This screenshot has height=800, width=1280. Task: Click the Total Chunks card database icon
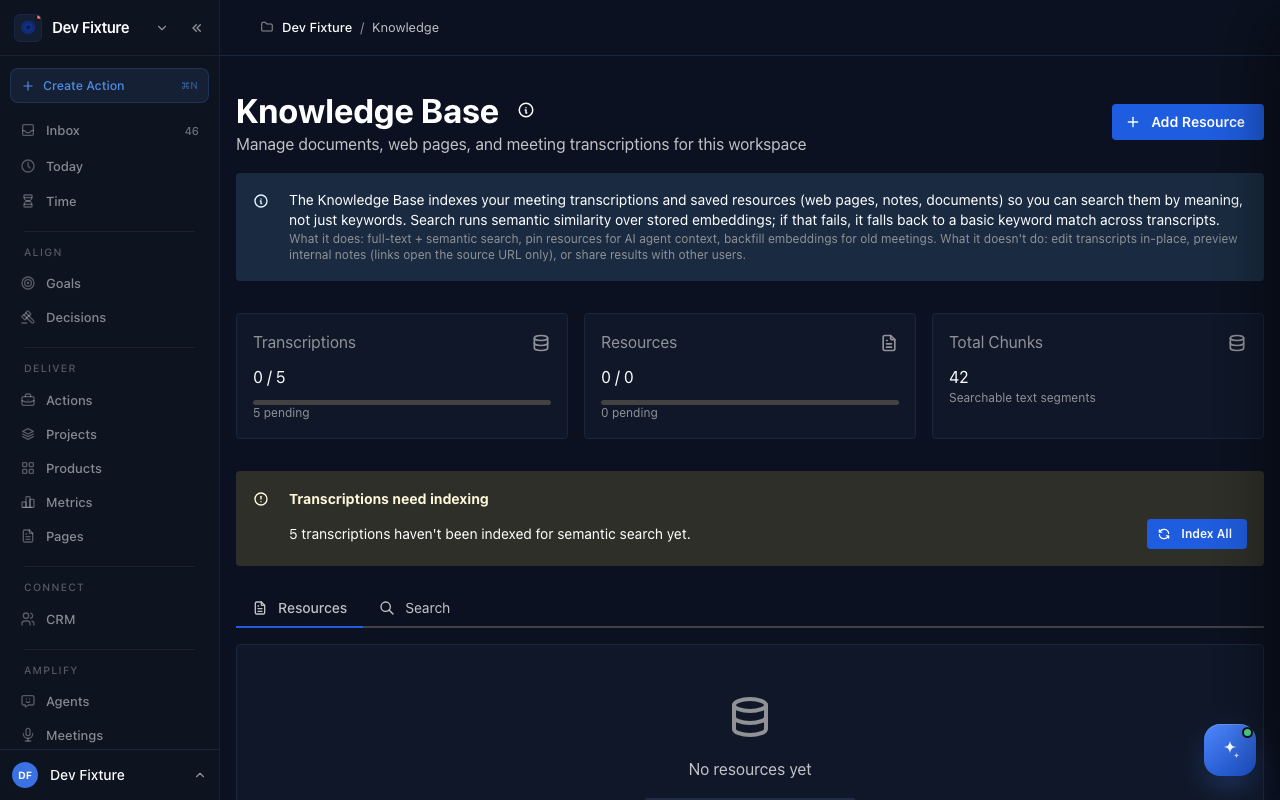pos(1237,343)
